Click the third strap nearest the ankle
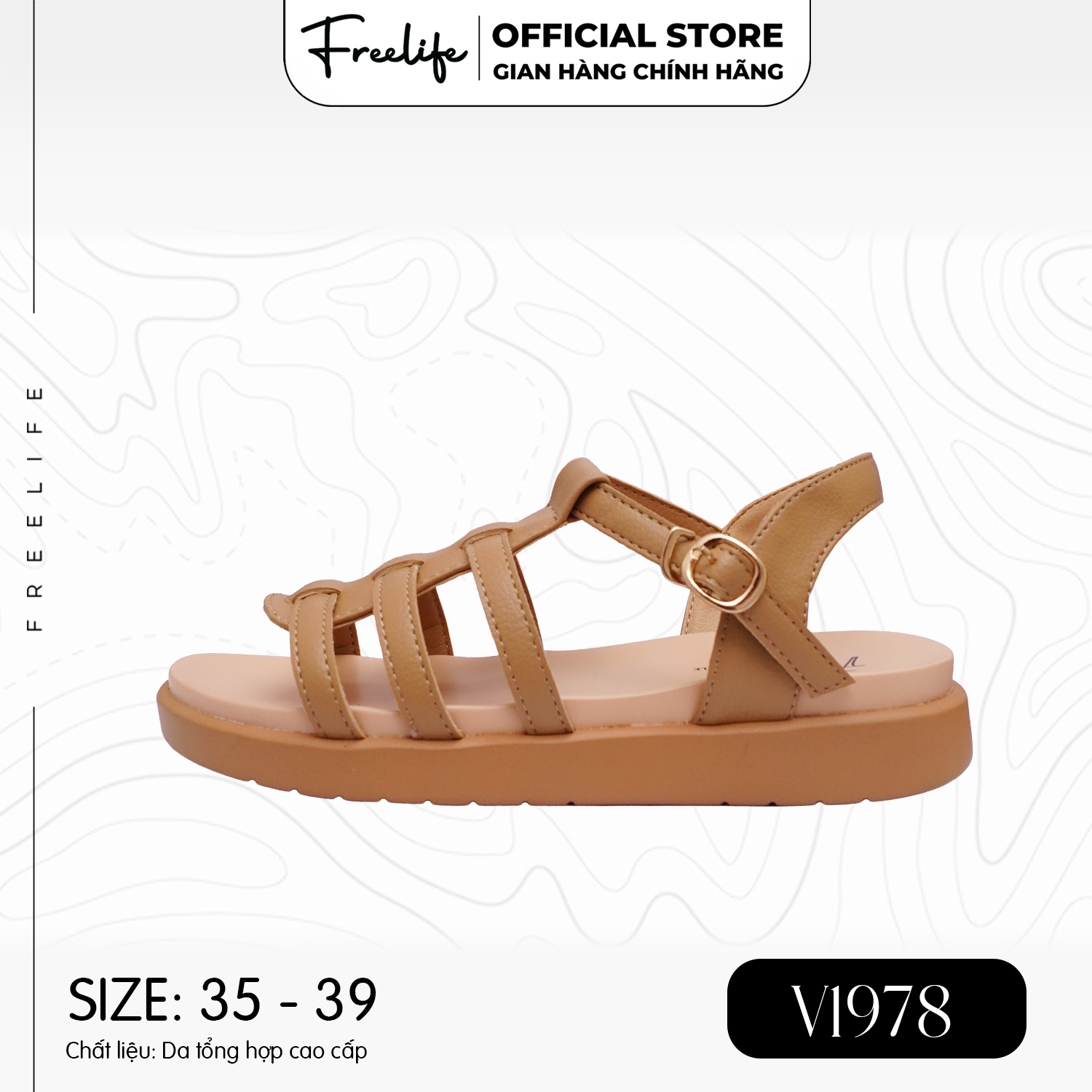This screenshot has width=1092, height=1092. point(517,632)
